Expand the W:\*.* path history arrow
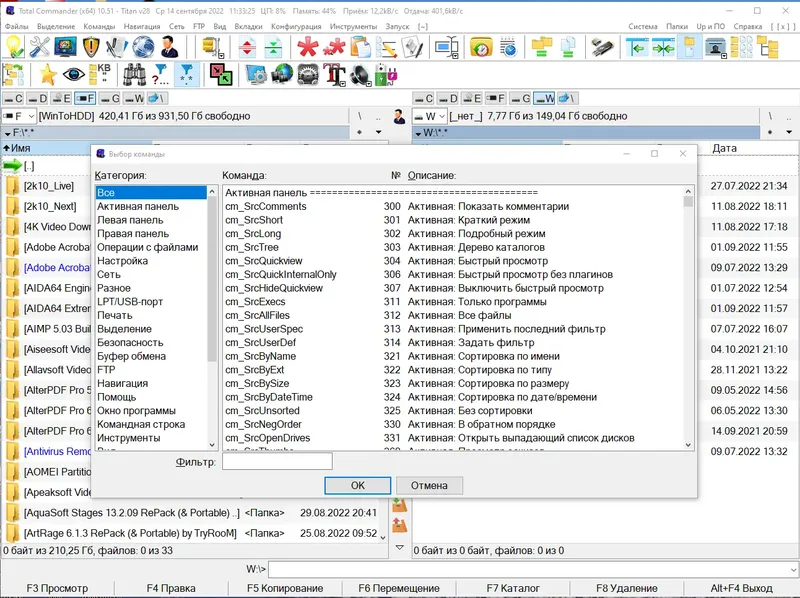The width and height of the screenshot is (800, 598). pos(418,134)
